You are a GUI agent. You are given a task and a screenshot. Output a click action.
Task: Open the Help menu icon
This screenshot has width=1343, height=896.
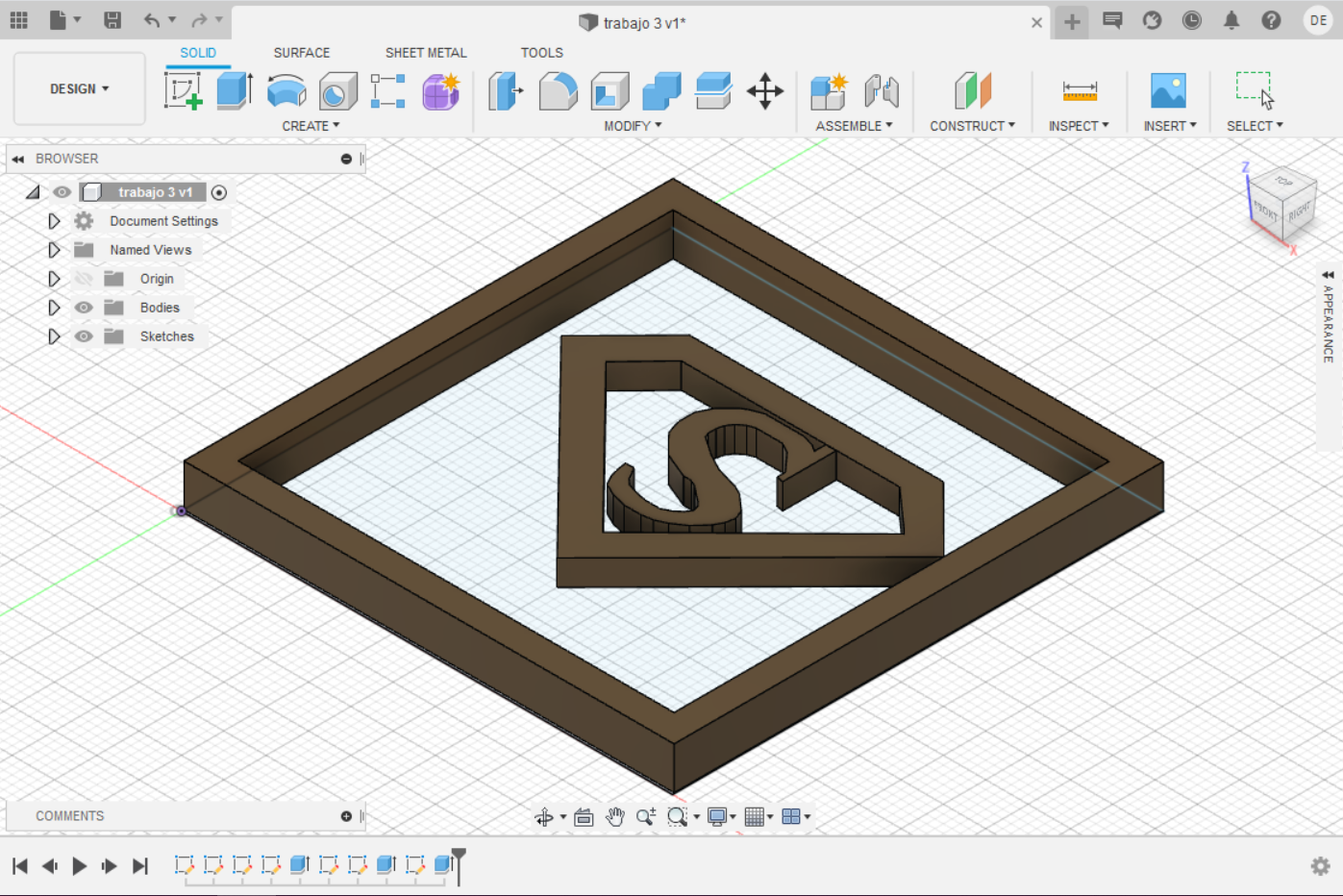tap(1271, 20)
